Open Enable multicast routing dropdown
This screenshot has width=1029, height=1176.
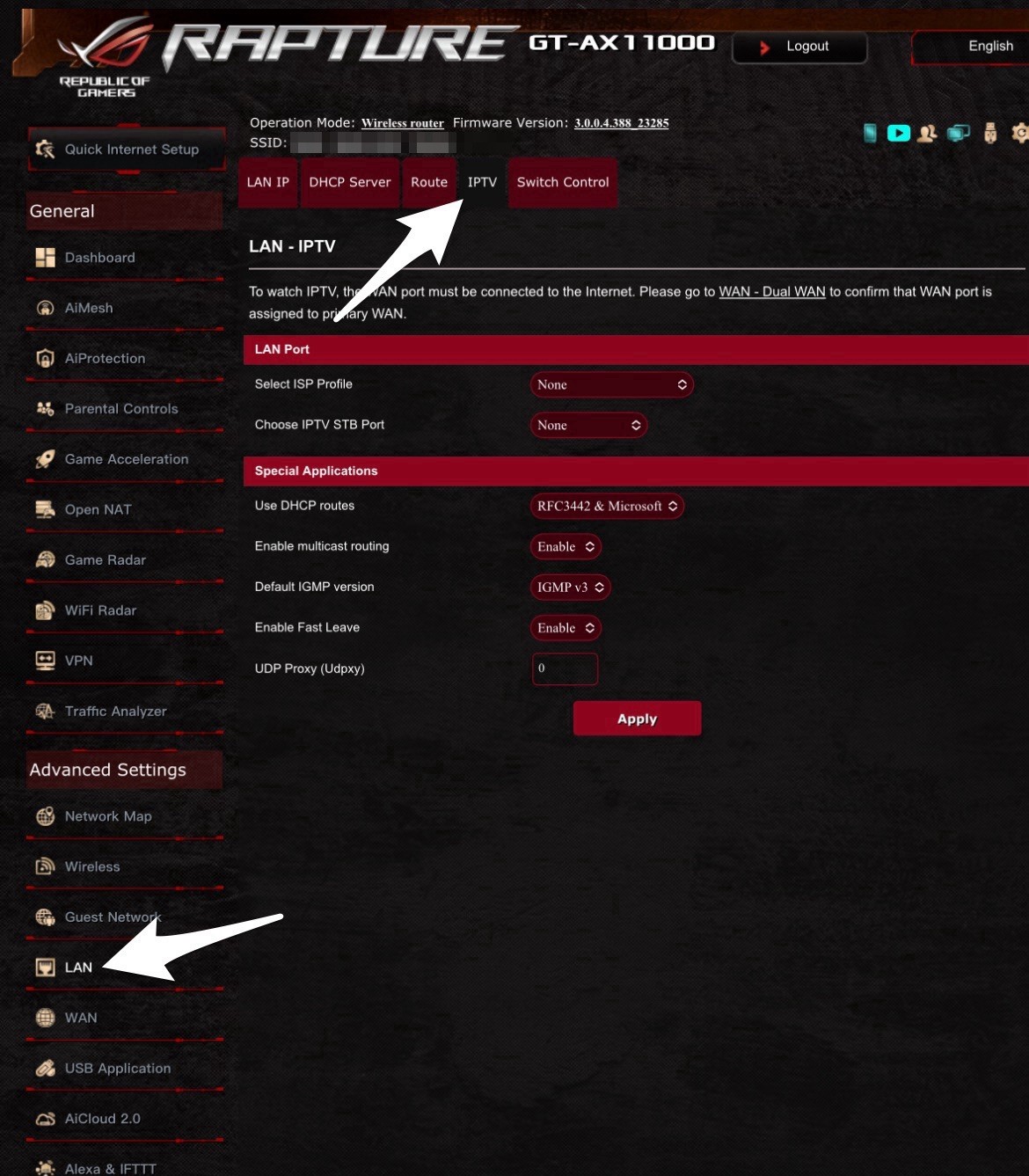[x=566, y=546]
